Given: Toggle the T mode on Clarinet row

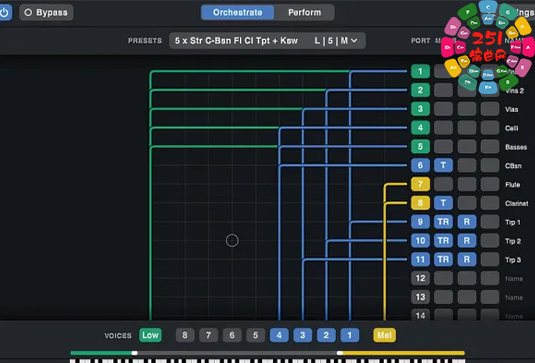Looking at the screenshot, I should click(x=443, y=203).
